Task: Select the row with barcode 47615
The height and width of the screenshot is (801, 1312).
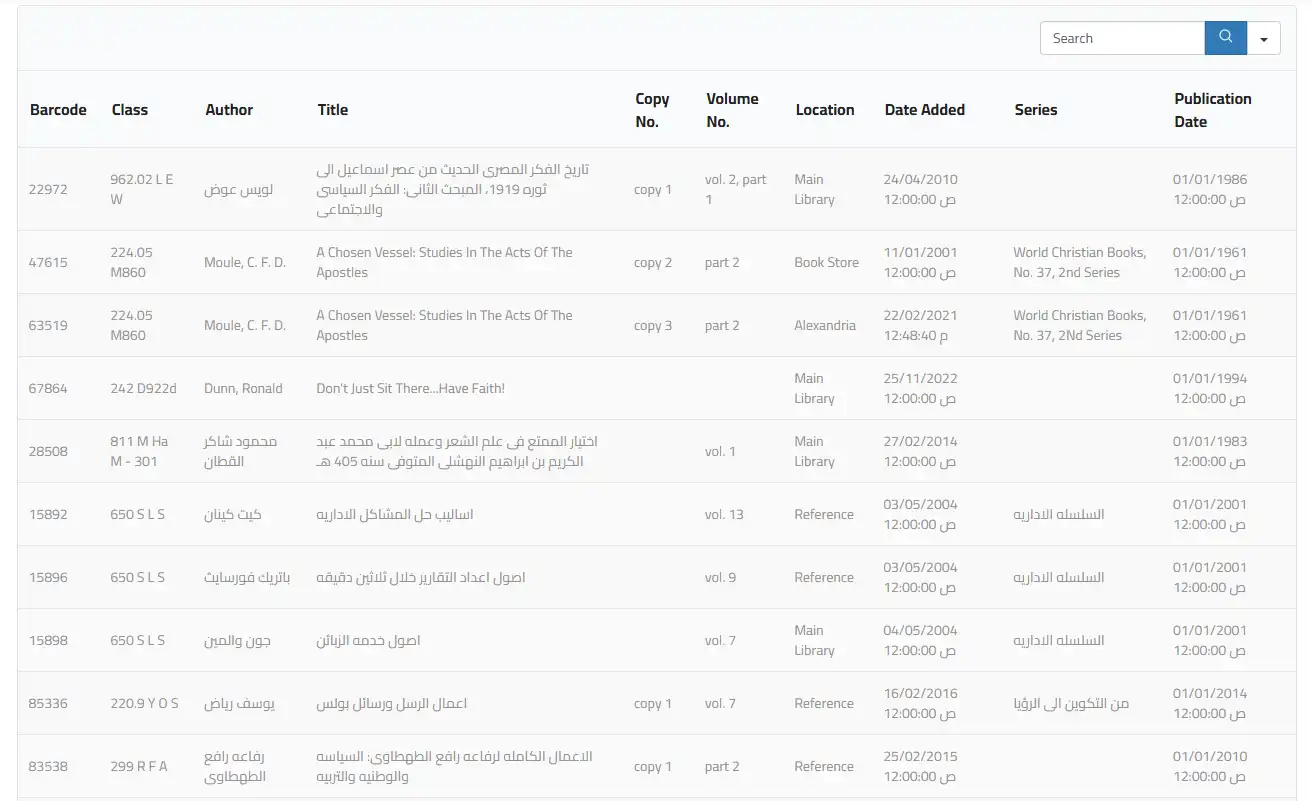Action: tap(48, 262)
